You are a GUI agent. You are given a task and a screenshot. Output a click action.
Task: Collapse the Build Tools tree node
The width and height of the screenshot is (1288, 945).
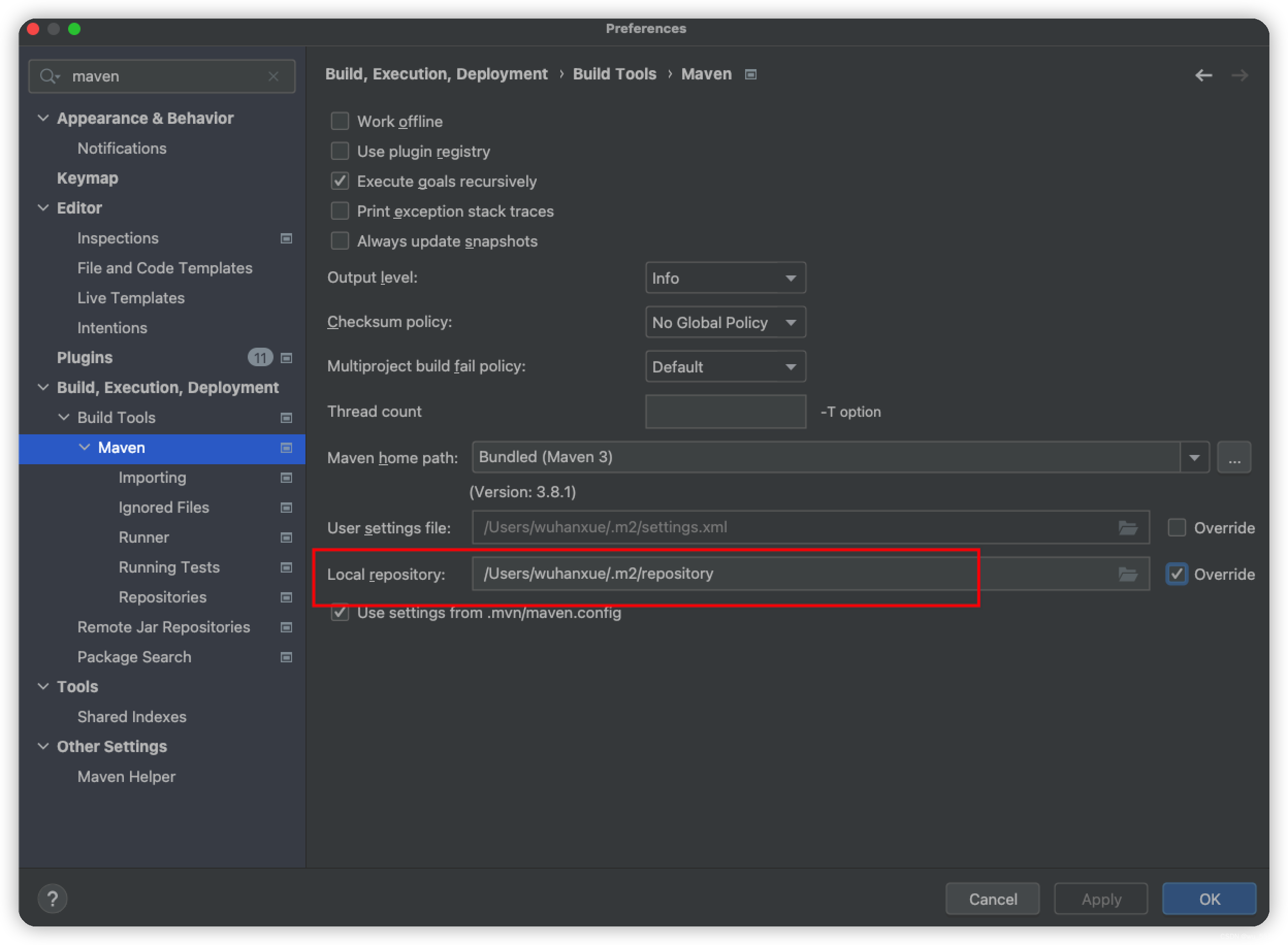pos(64,418)
